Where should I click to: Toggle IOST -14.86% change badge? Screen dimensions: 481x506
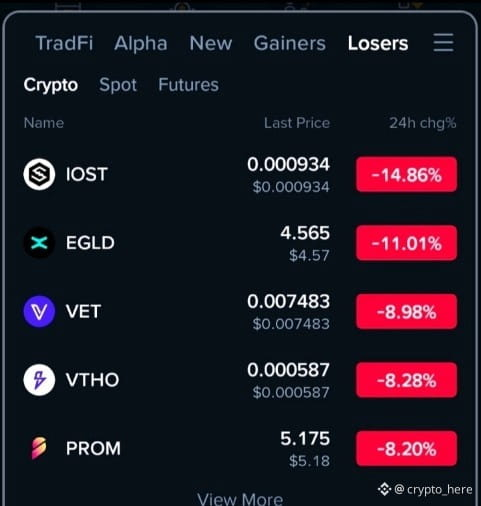click(x=406, y=174)
